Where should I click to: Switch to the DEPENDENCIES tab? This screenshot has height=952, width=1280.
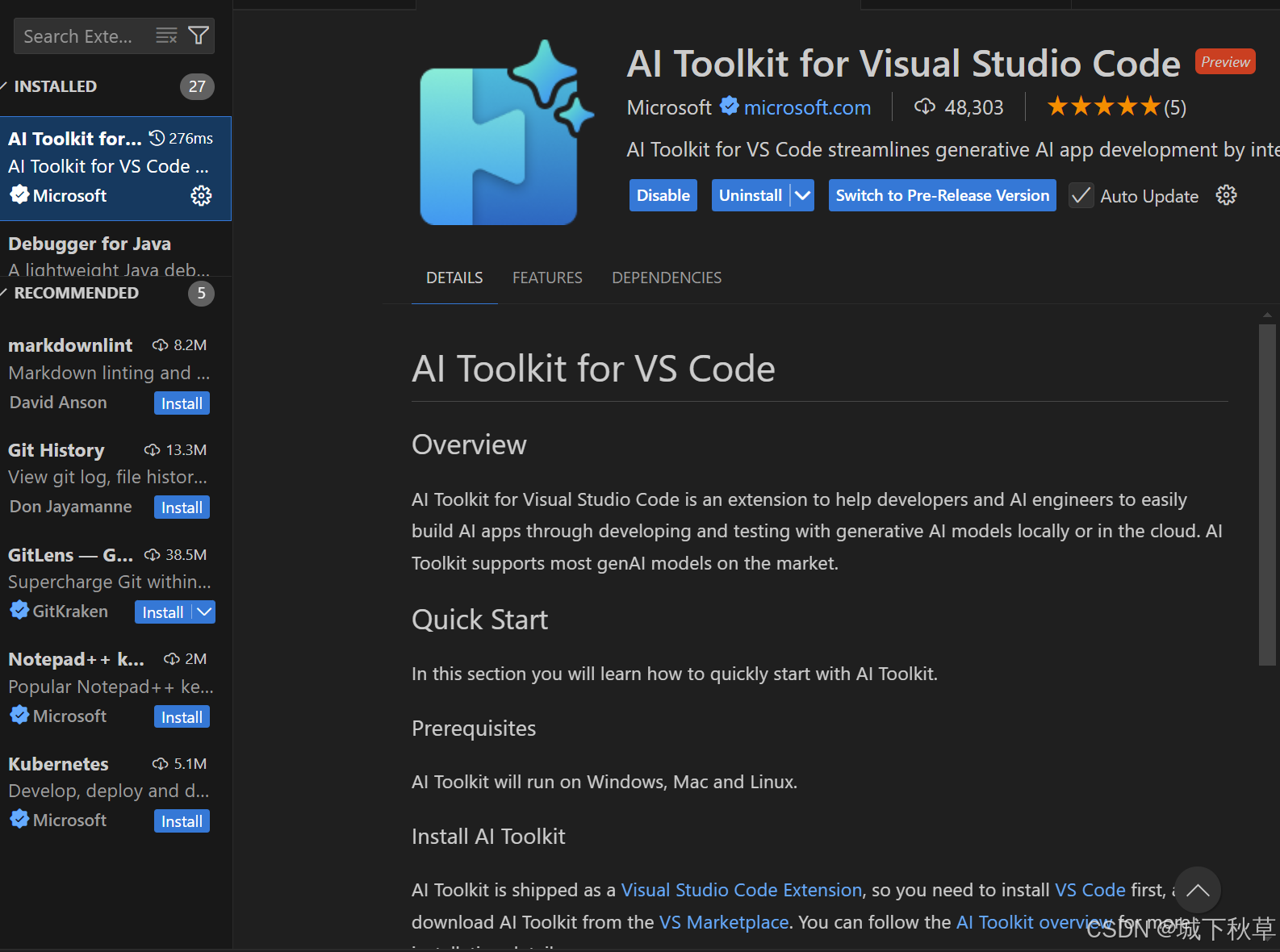[667, 278]
